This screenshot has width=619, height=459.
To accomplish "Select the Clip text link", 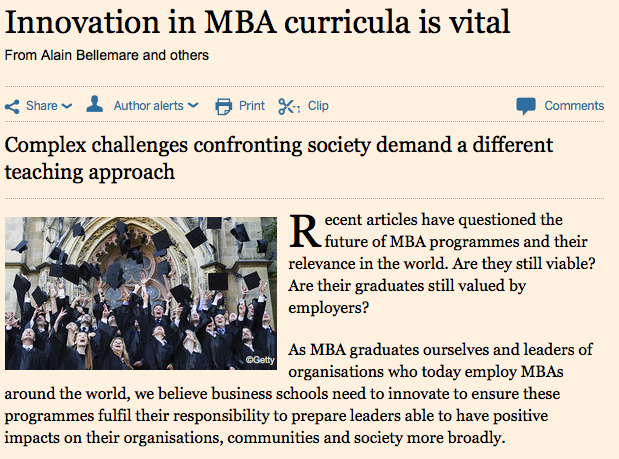I will coord(318,106).
